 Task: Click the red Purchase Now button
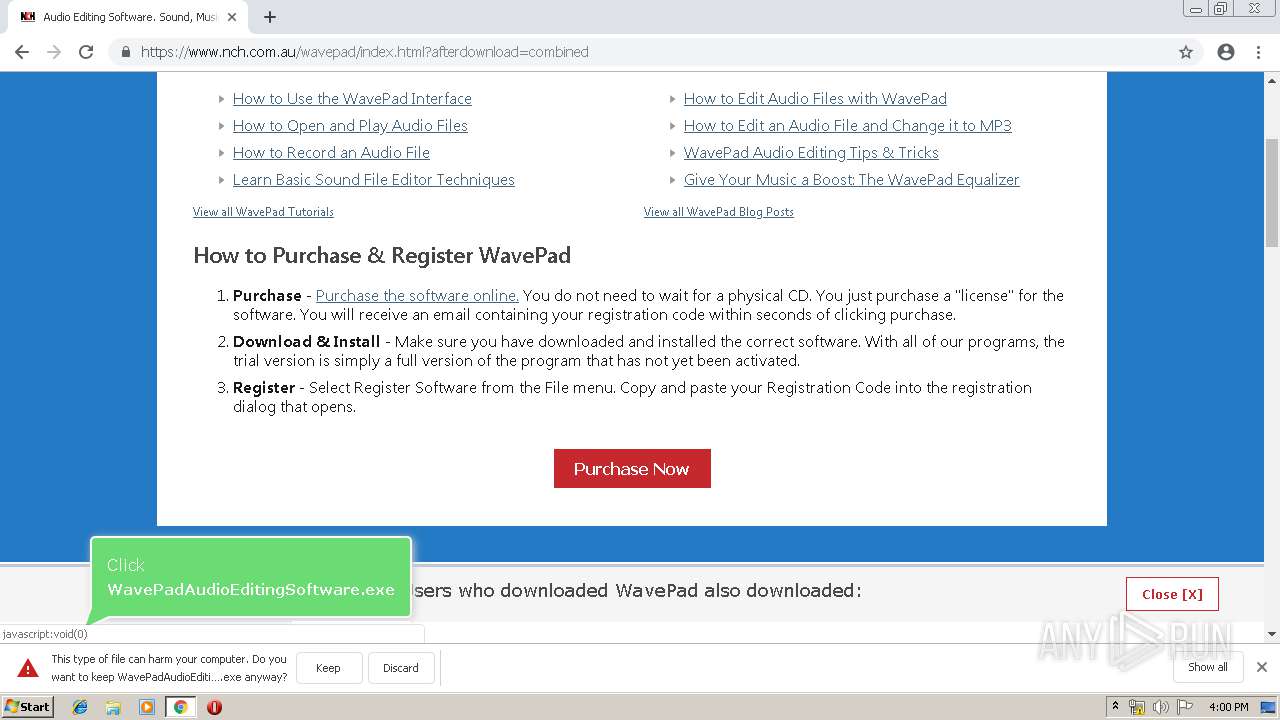point(632,469)
